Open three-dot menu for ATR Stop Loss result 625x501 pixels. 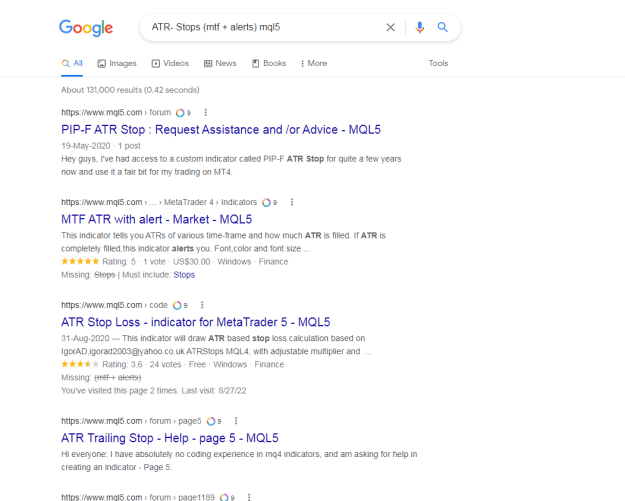[x=202, y=305]
